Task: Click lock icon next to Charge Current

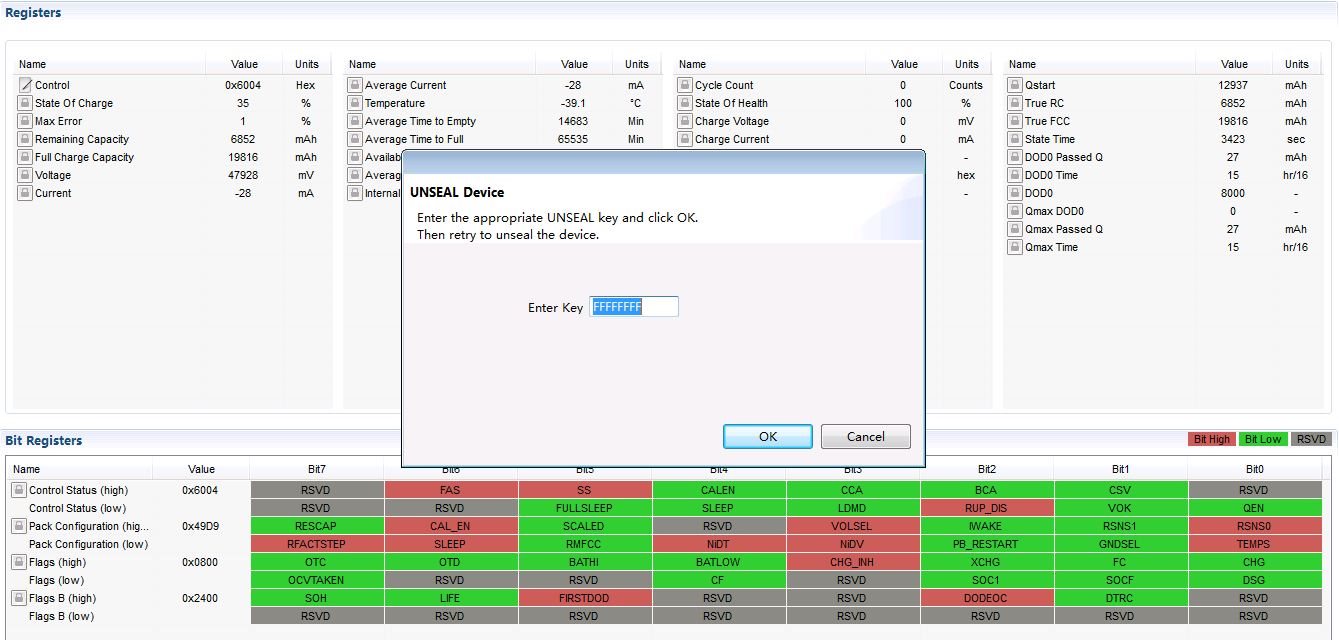Action: [685, 139]
